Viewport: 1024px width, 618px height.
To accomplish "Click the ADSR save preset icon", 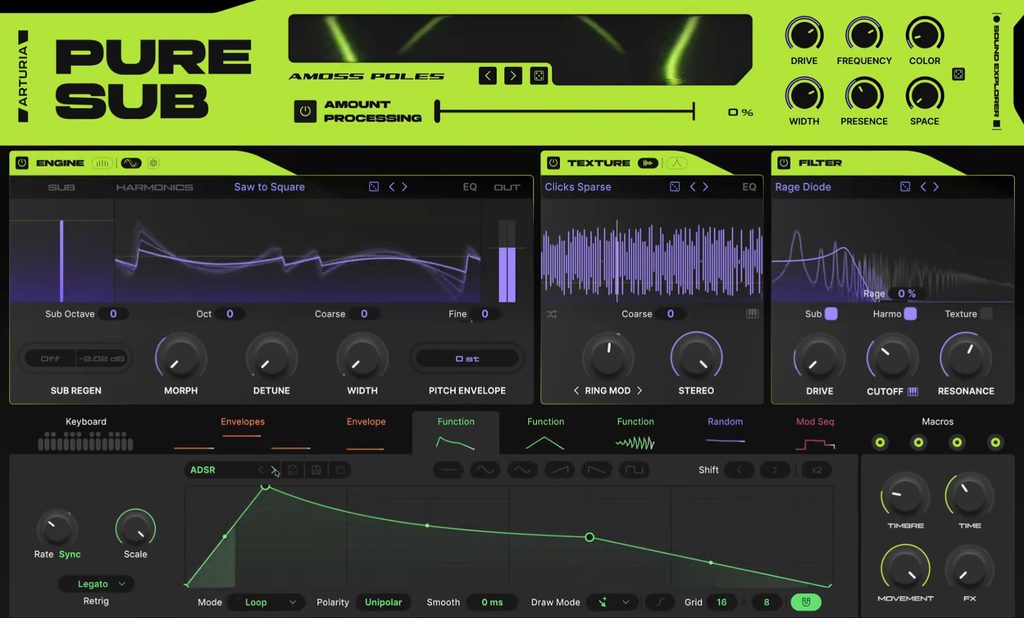I will (316, 470).
